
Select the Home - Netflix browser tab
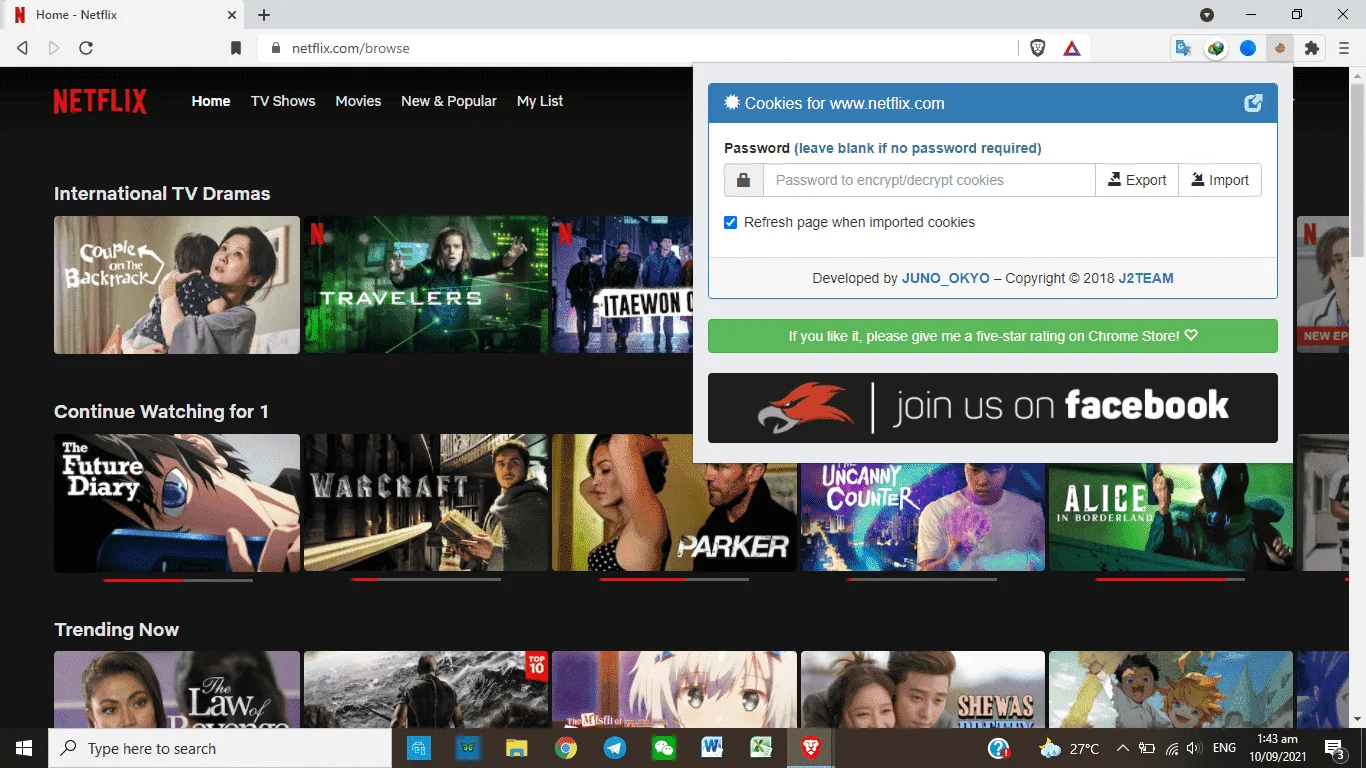(x=123, y=16)
